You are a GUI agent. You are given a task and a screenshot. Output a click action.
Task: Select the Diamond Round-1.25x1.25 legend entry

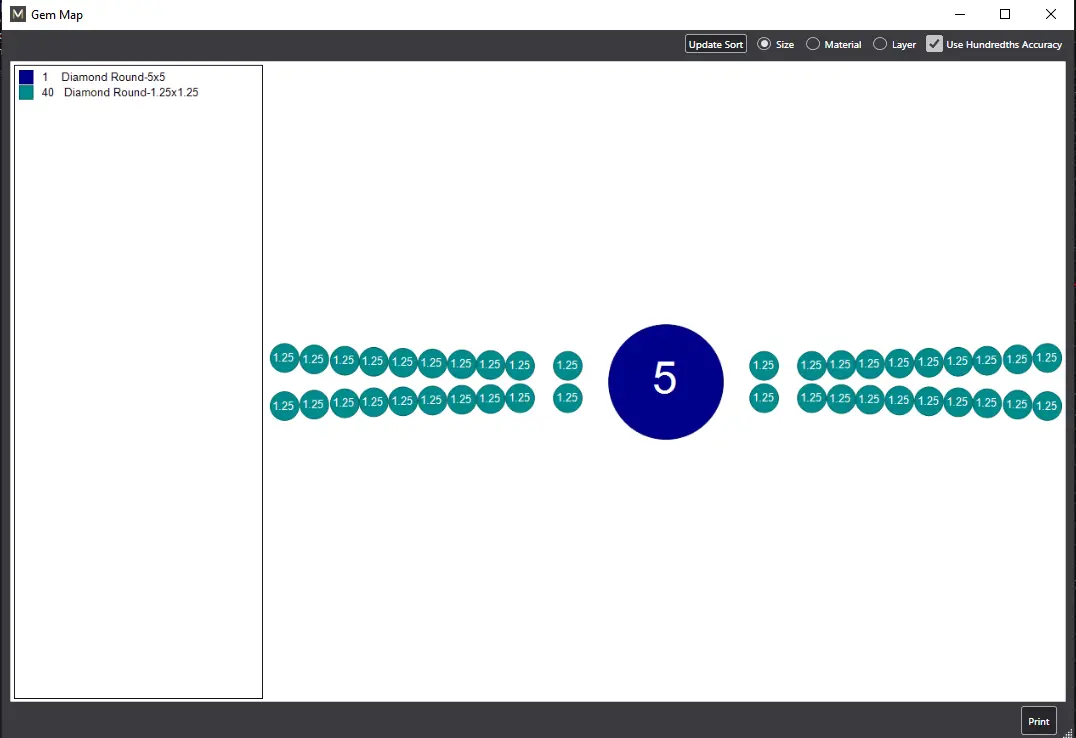click(130, 92)
